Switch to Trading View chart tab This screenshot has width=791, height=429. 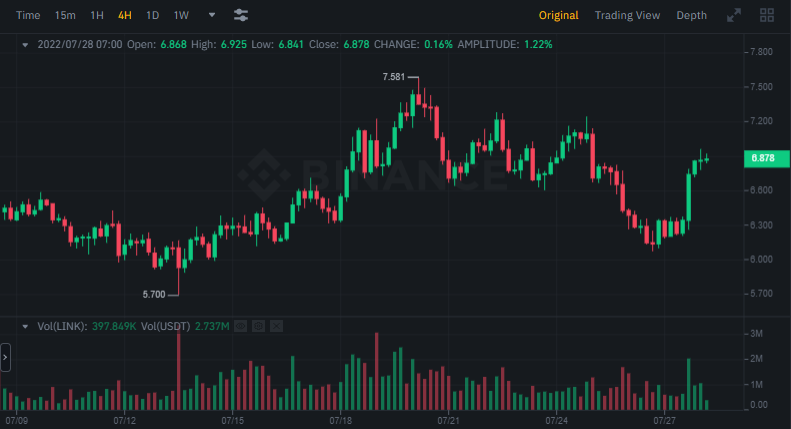coord(627,15)
